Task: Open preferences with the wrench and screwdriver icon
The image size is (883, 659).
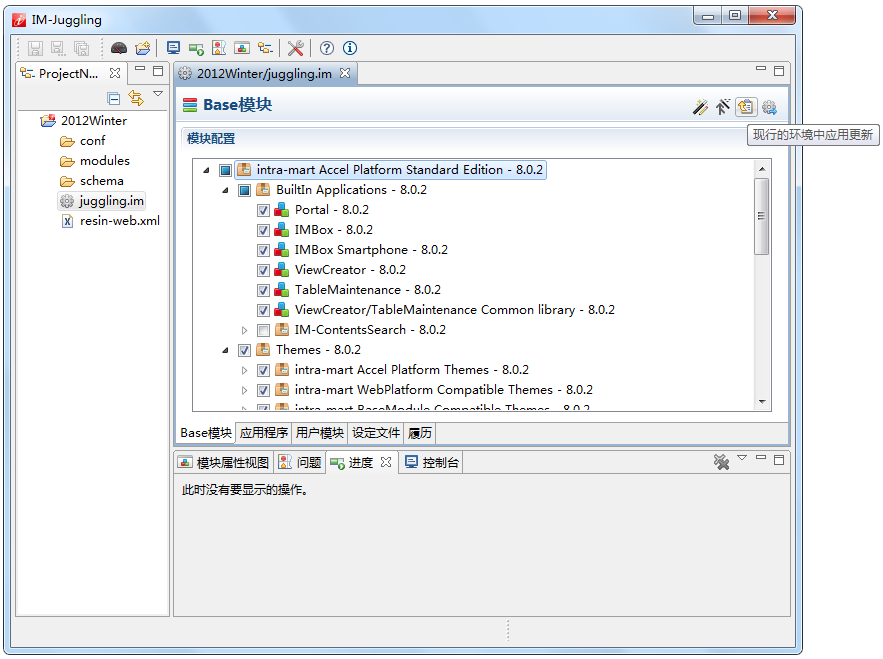Action: pos(296,48)
